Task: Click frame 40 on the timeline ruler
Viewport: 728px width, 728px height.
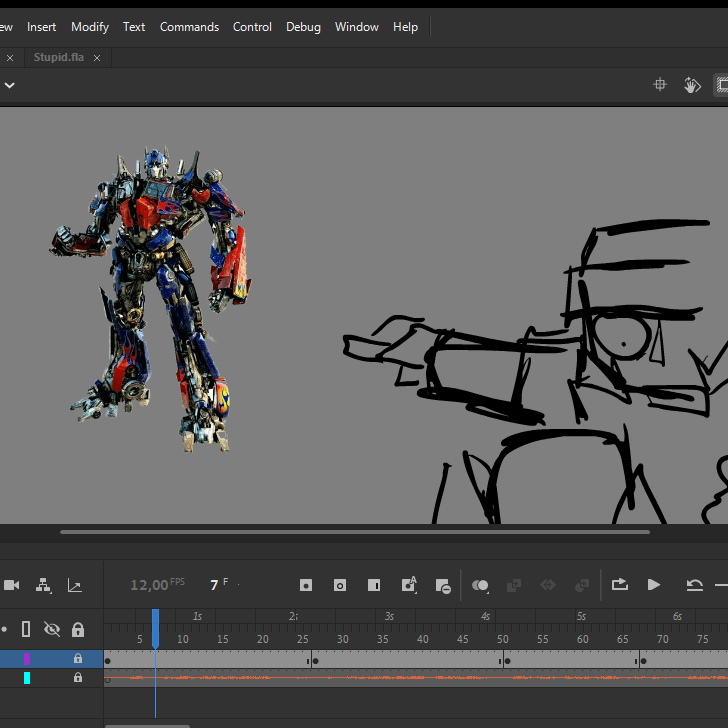Action: 422,639
